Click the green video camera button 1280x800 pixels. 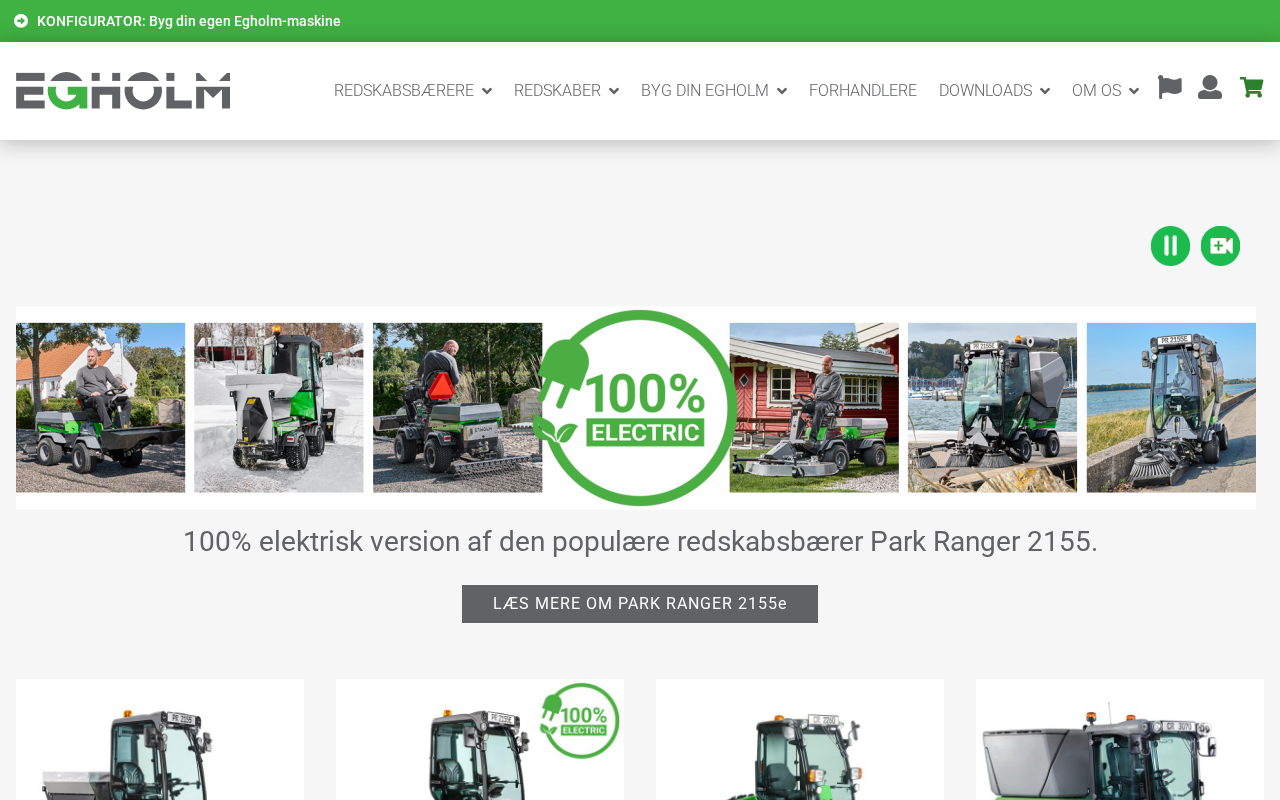point(1220,246)
